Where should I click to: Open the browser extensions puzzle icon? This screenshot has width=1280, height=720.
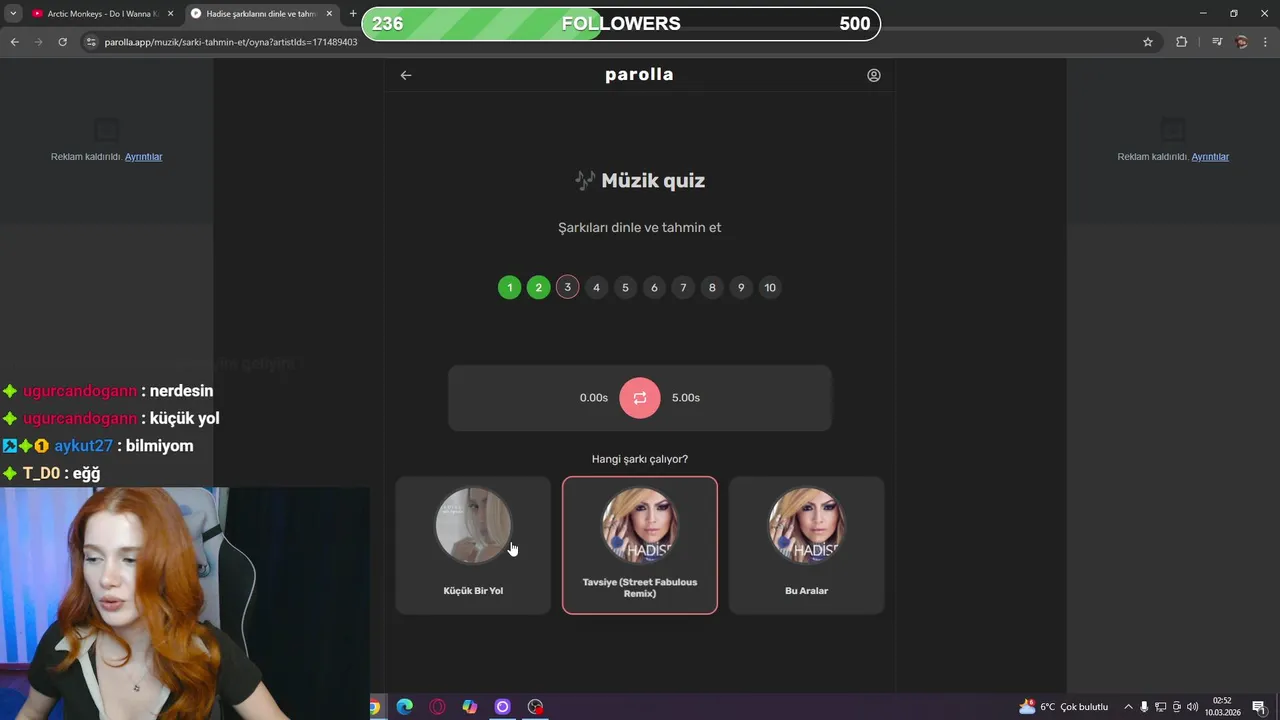1181,42
